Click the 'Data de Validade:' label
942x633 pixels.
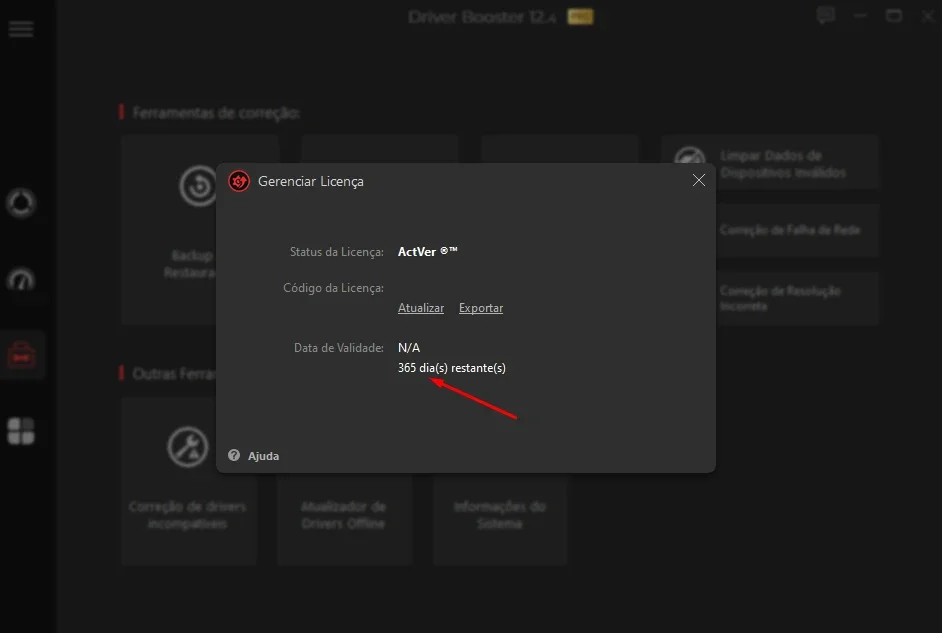click(339, 348)
